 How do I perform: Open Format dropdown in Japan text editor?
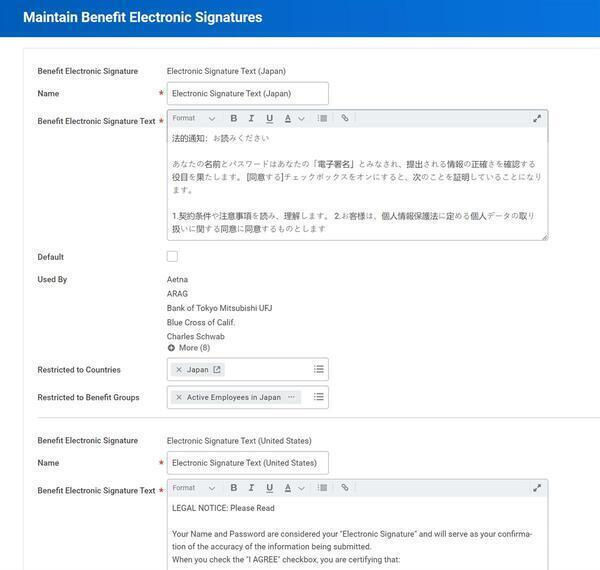coord(194,118)
